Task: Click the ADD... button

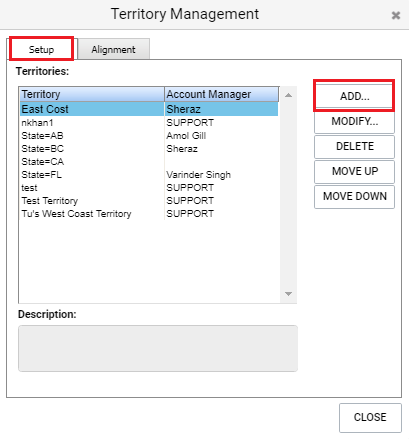Action: [x=354, y=96]
